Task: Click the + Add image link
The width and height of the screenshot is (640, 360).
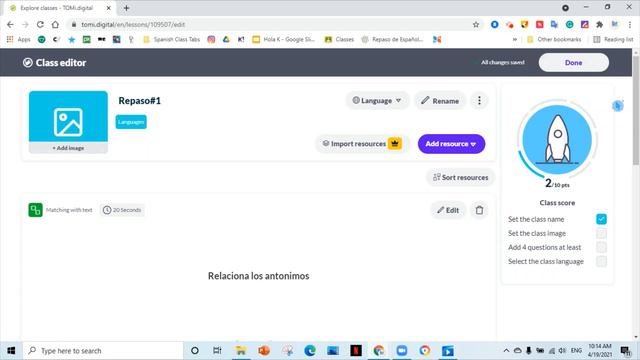Action: coord(68,148)
